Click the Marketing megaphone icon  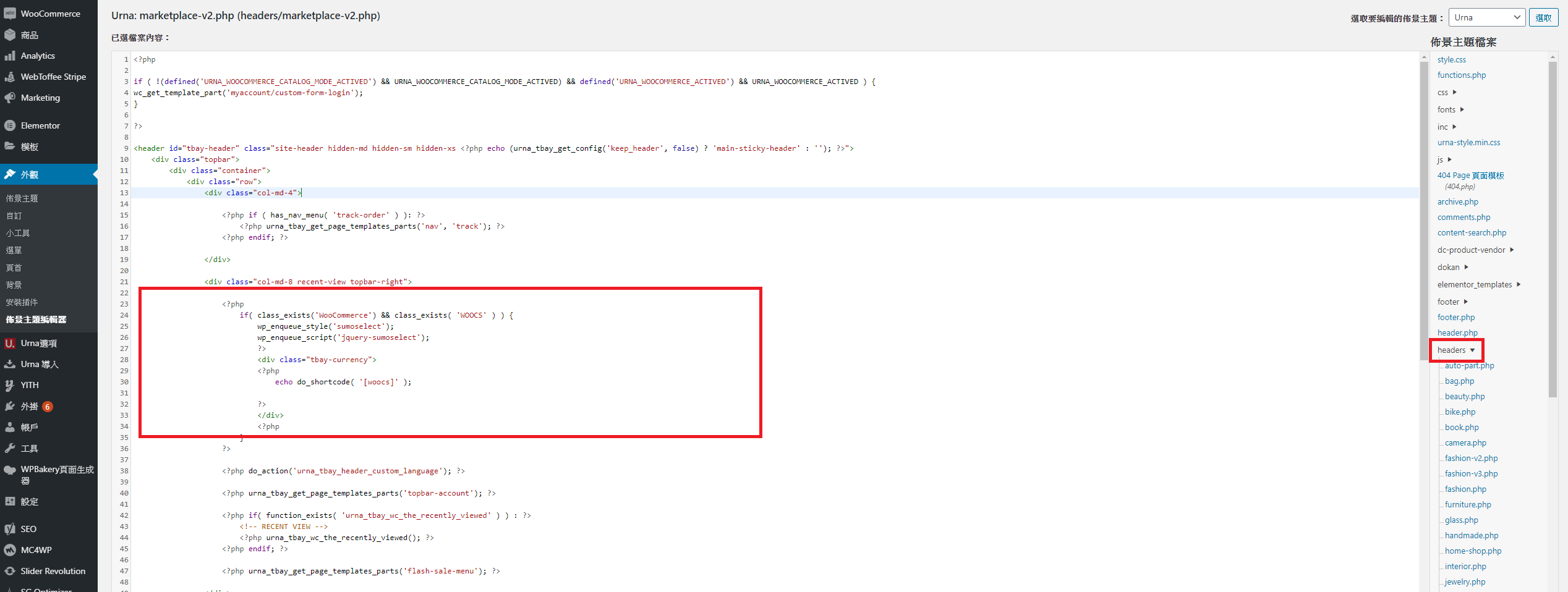point(10,98)
